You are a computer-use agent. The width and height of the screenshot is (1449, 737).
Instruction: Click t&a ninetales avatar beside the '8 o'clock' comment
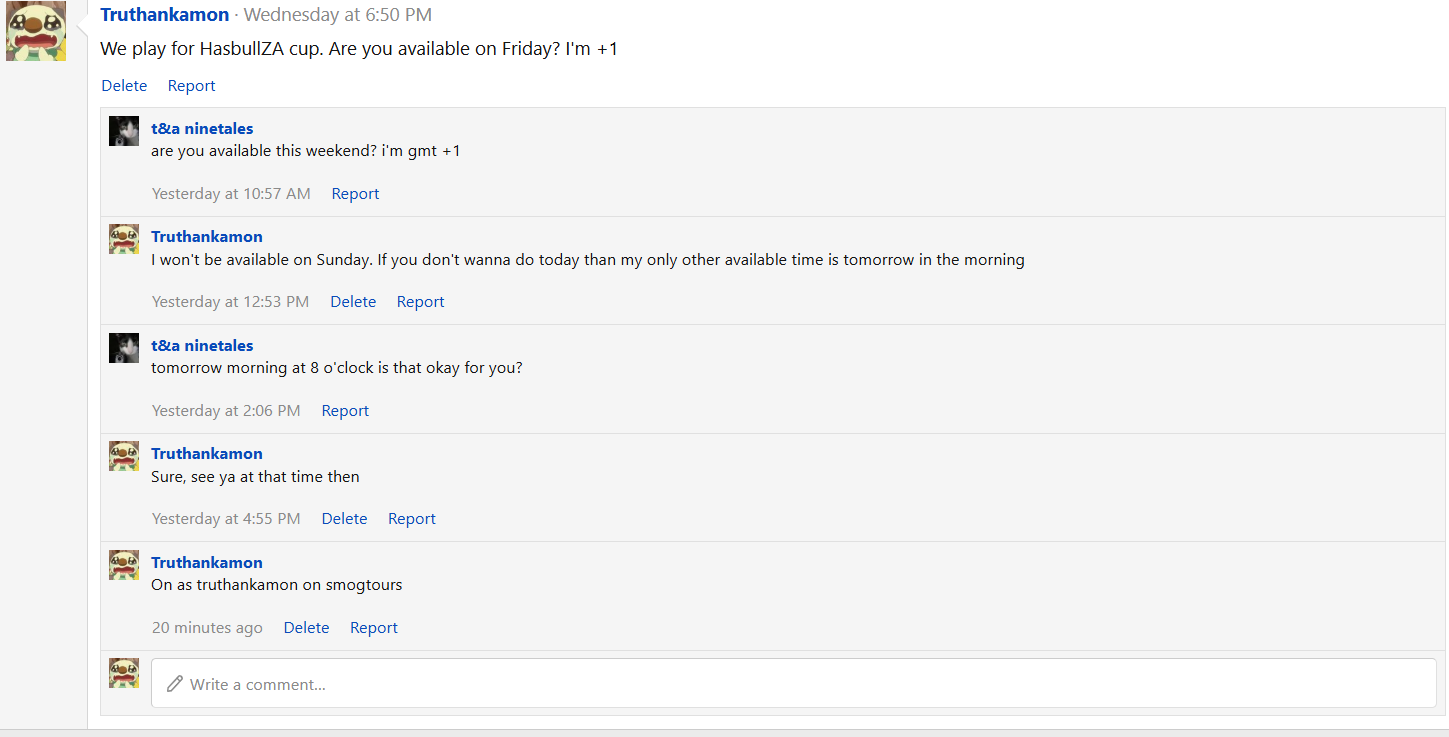pyautogui.click(x=124, y=348)
